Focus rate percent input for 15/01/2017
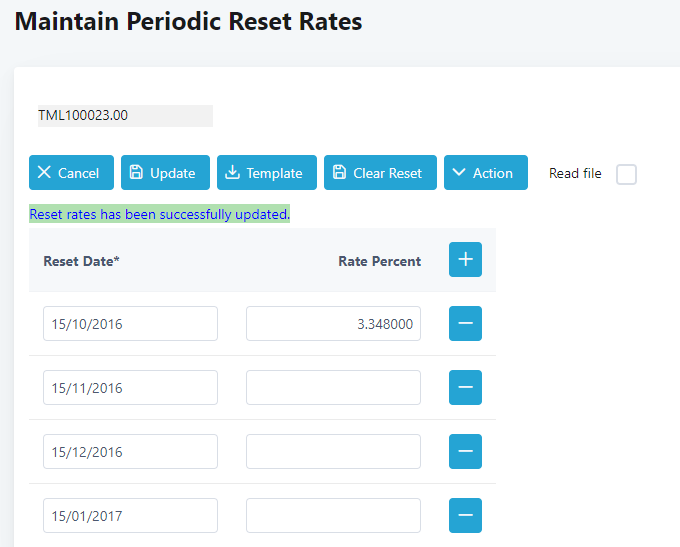 [333, 516]
